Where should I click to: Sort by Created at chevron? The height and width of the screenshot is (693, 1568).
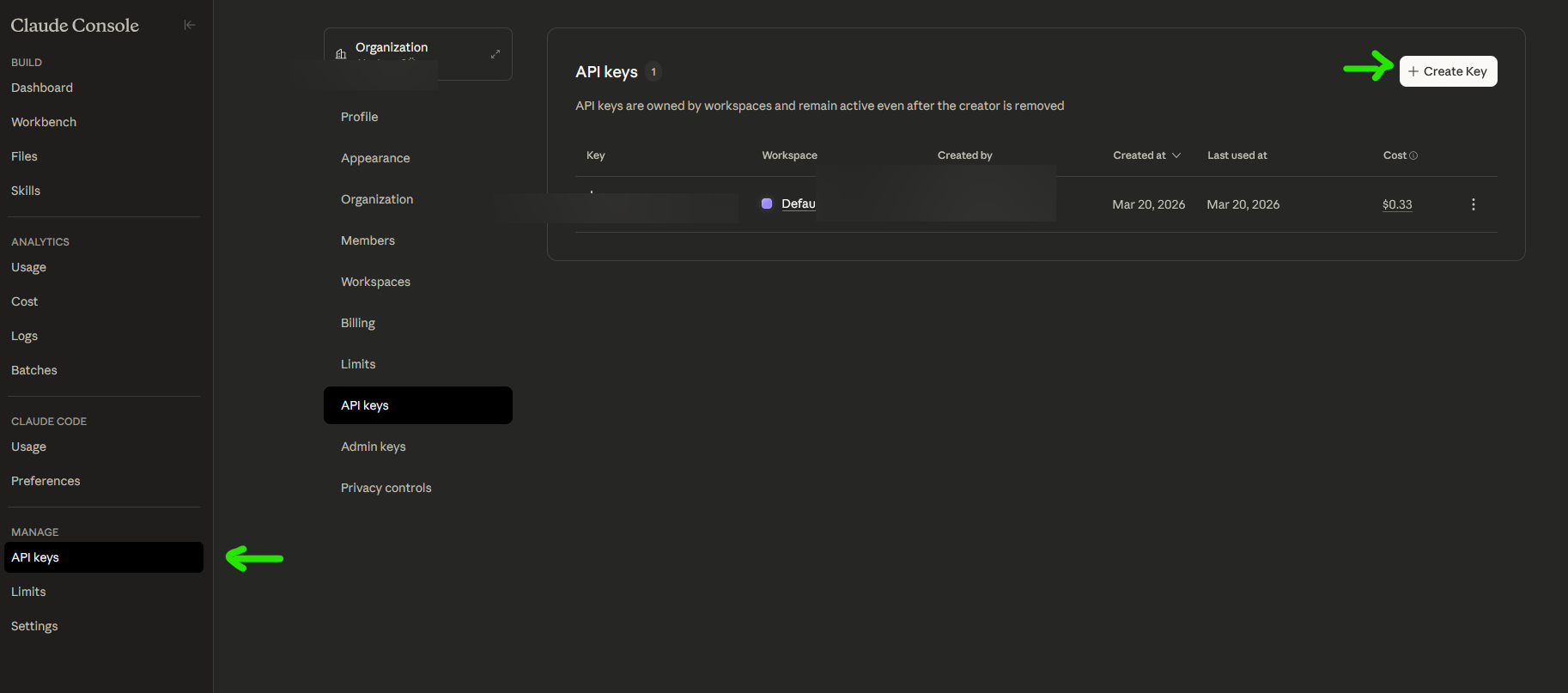(1176, 155)
